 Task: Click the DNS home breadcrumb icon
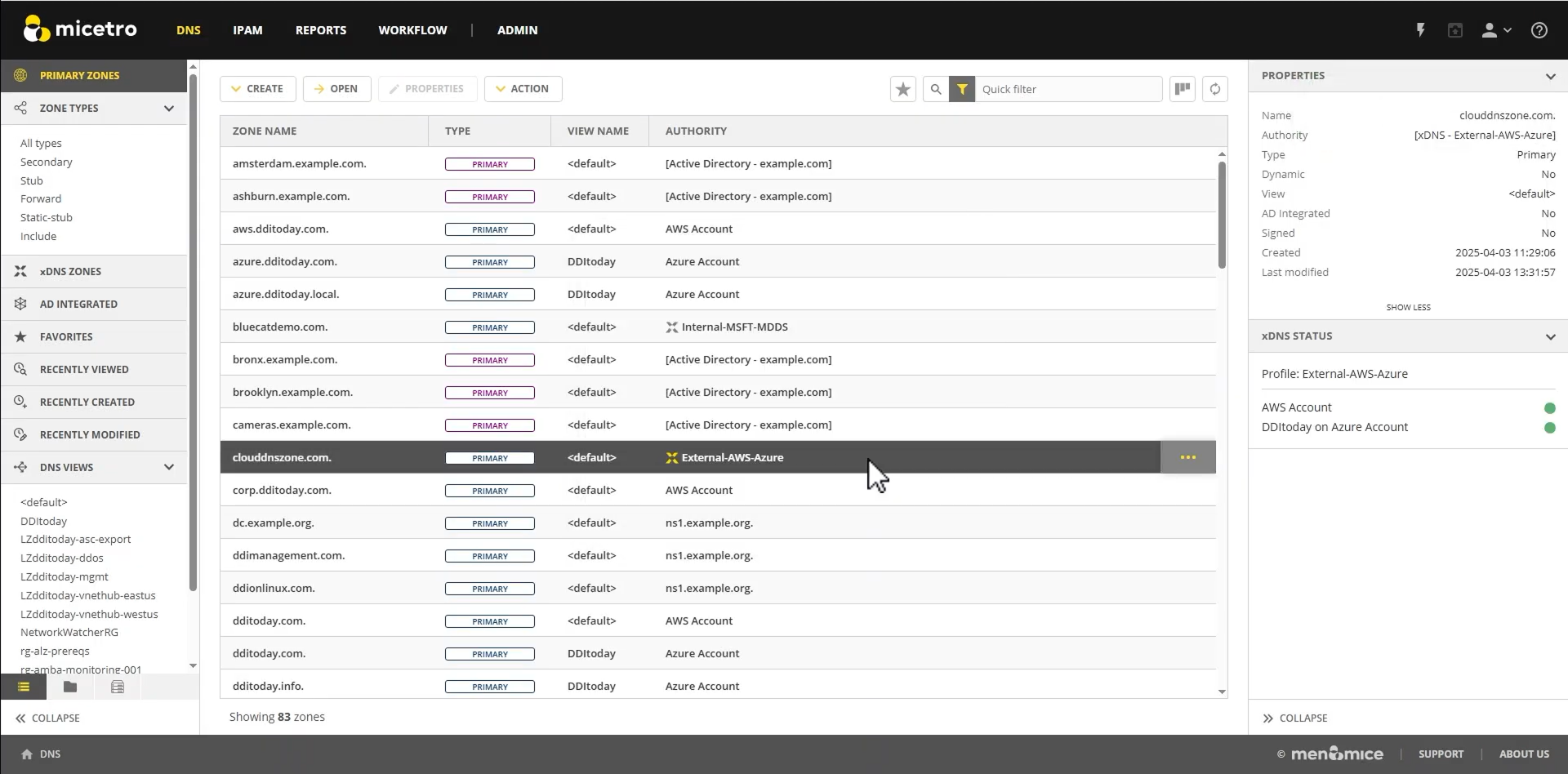tap(27, 754)
